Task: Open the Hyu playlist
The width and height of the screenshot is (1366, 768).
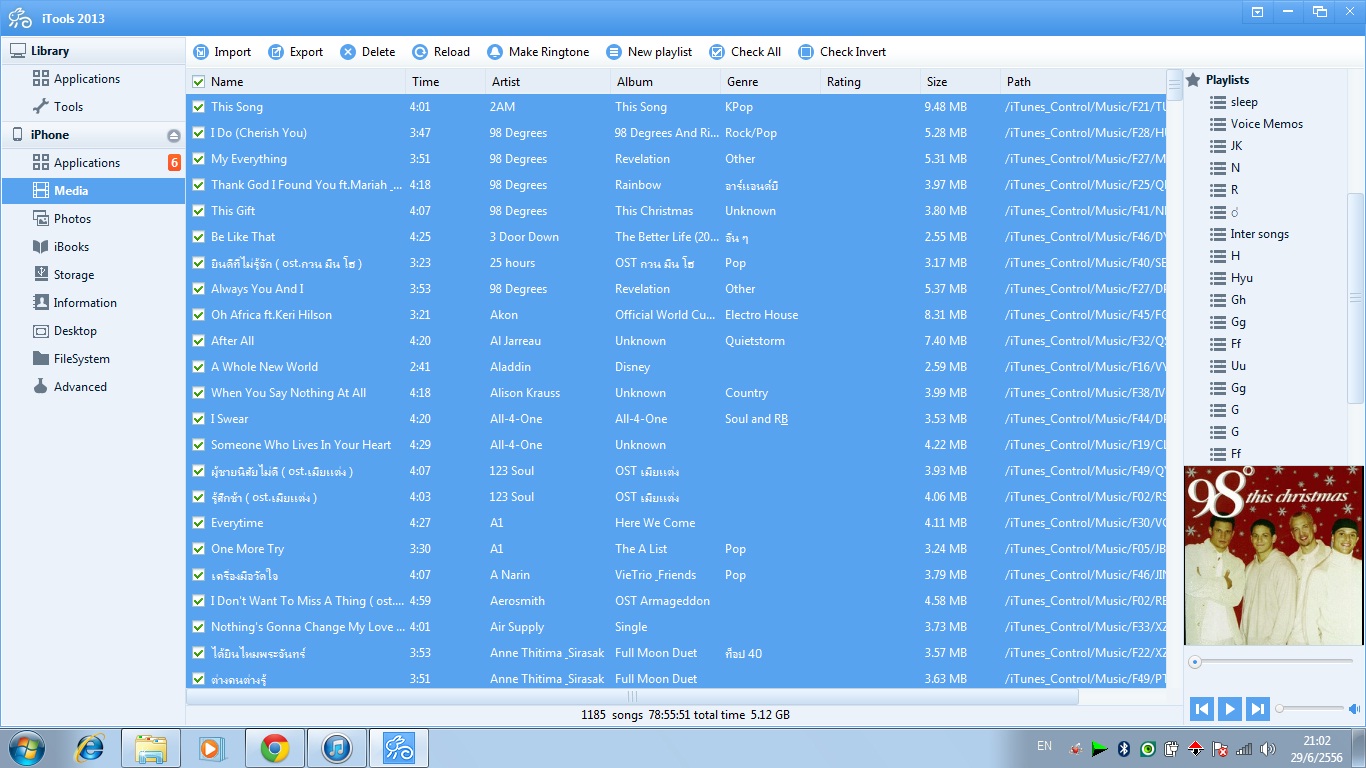Action: point(1241,278)
